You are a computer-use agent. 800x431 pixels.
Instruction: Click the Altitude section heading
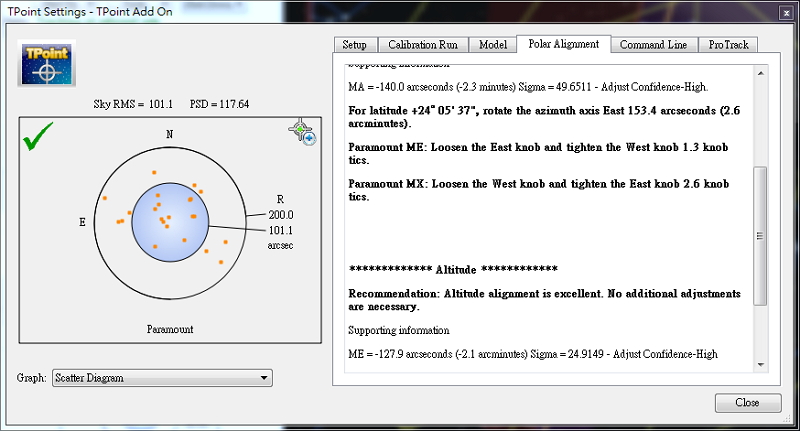pyautogui.click(x=453, y=269)
